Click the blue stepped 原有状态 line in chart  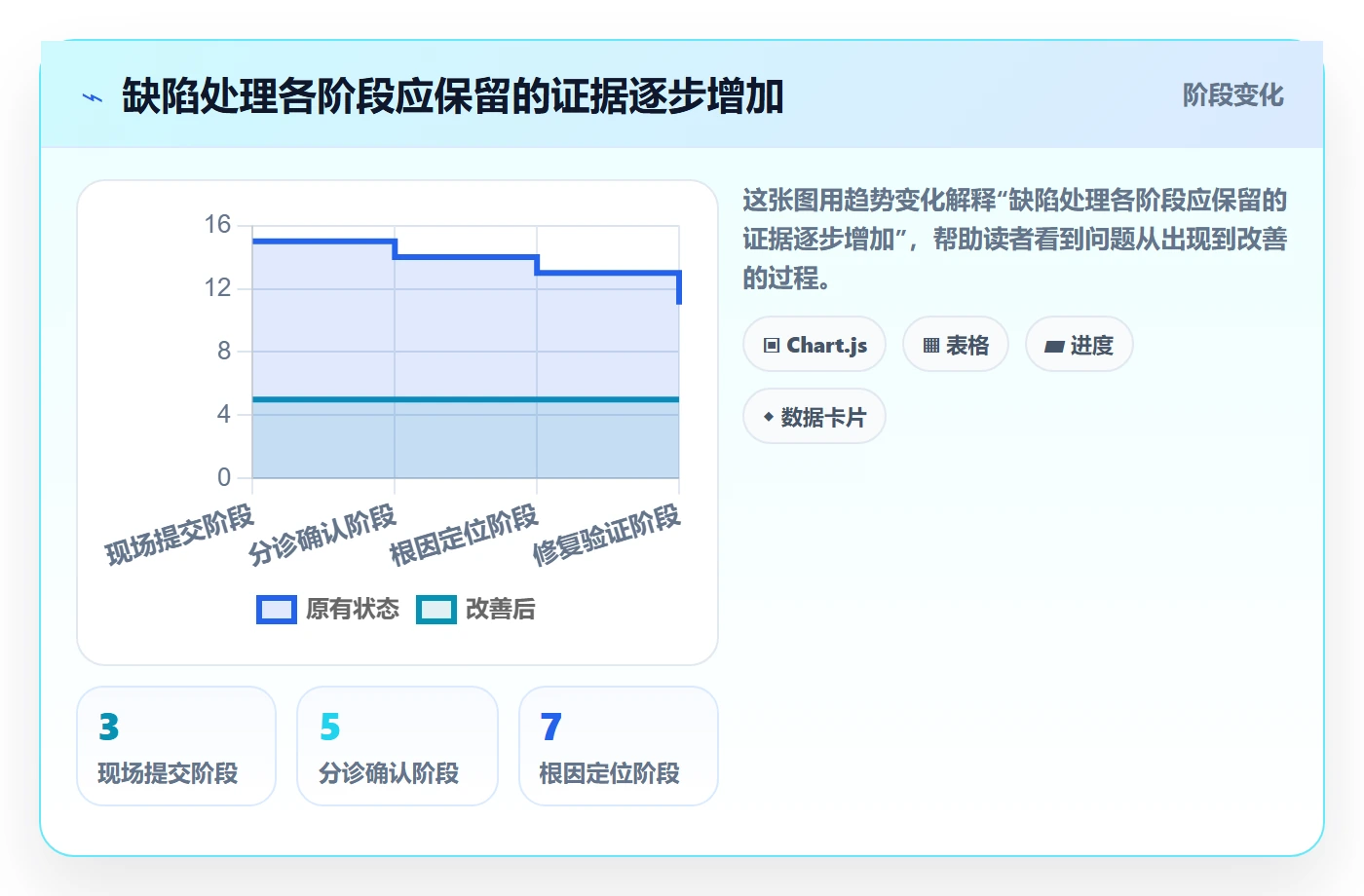click(x=466, y=257)
